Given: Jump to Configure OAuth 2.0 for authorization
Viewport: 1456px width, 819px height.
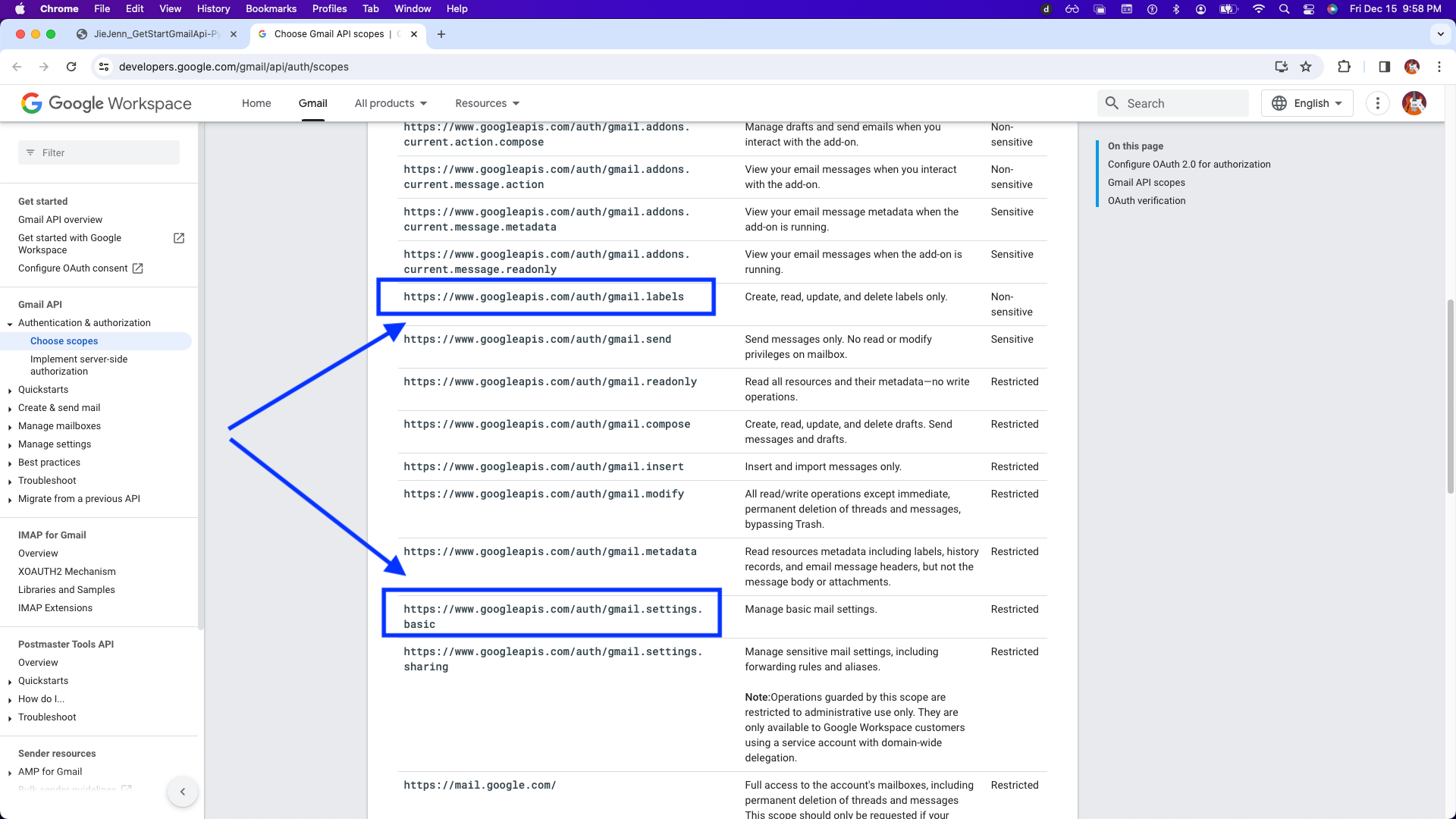Looking at the screenshot, I should tap(1189, 165).
